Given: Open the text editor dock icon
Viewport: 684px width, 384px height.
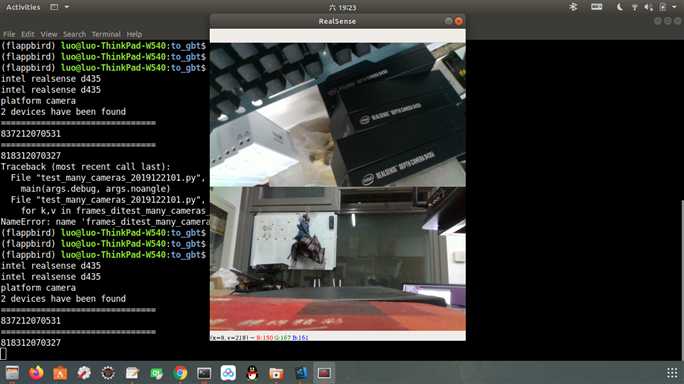Looking at the screenshot, I should [132, 373].
